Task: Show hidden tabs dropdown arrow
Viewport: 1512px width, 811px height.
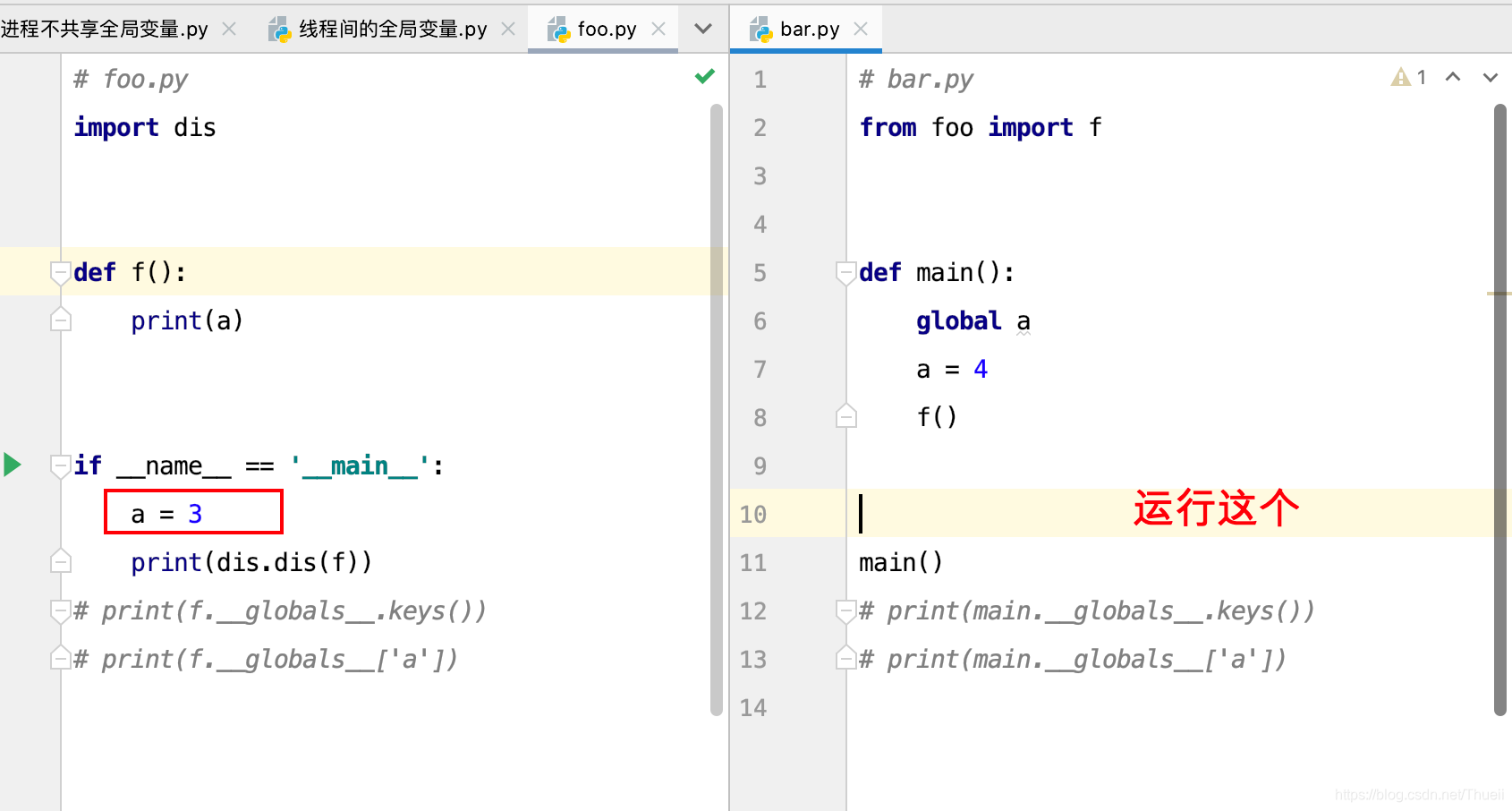Action: (703, 29)
